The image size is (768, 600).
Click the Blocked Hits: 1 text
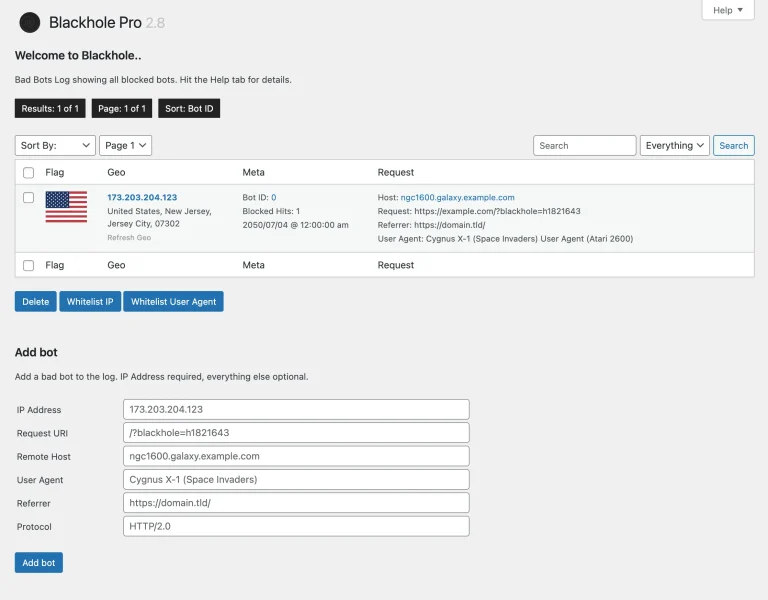click(271, 211)
